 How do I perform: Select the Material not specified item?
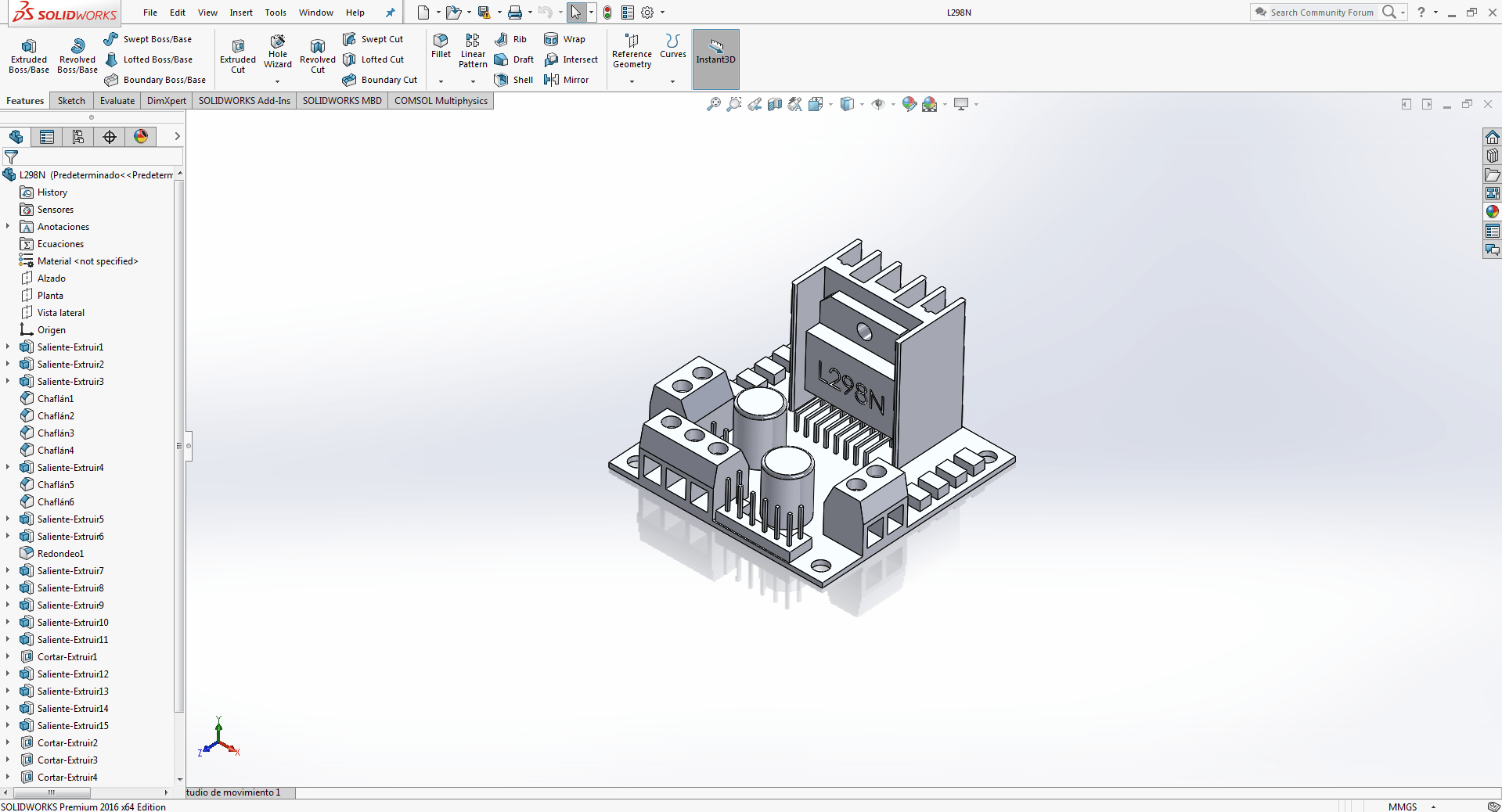87,260
